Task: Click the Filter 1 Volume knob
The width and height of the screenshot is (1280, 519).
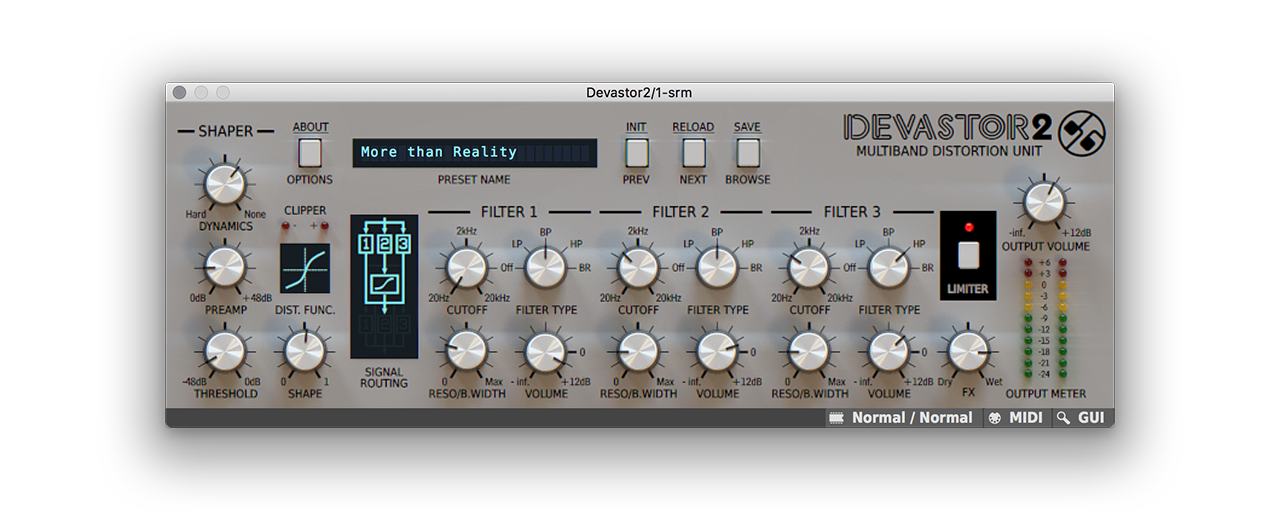Action: [x=546, y=351]
